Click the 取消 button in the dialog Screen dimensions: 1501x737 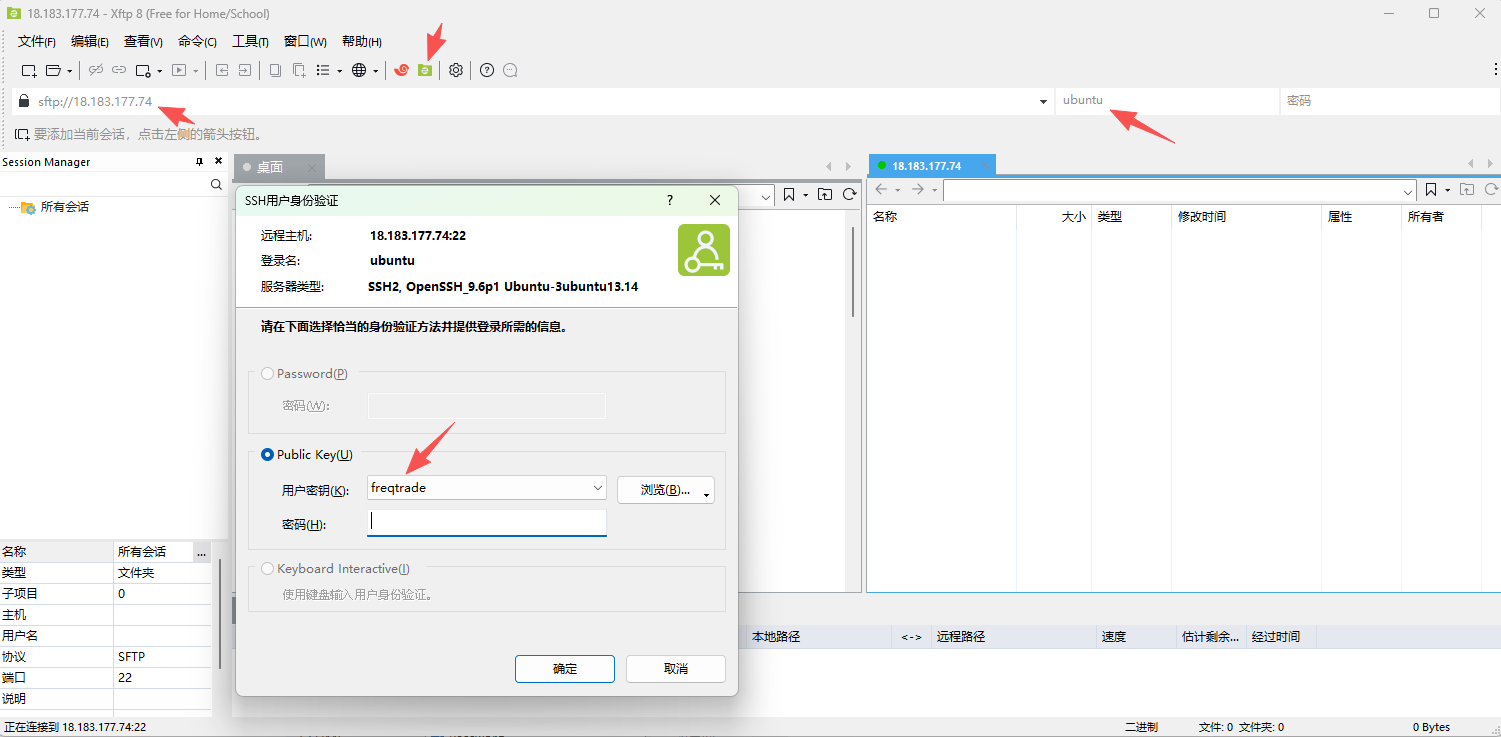pyautogui.click(x=675, y=669)
